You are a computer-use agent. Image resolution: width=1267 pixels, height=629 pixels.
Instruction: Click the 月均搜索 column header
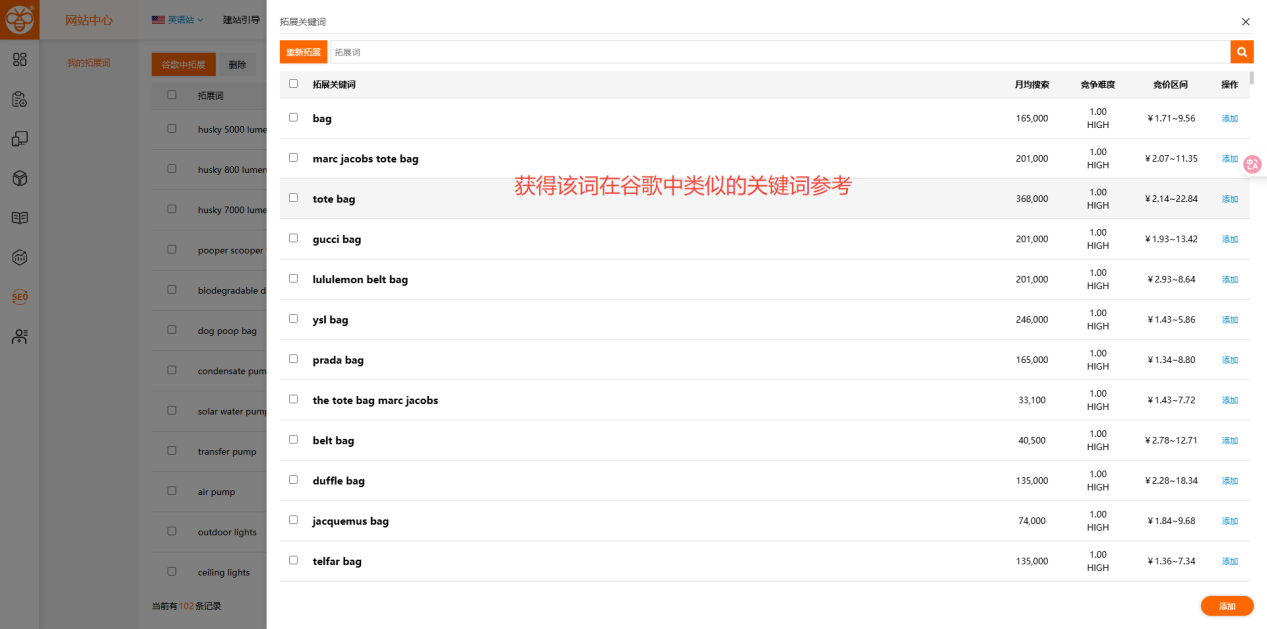tap(1032, 85)
